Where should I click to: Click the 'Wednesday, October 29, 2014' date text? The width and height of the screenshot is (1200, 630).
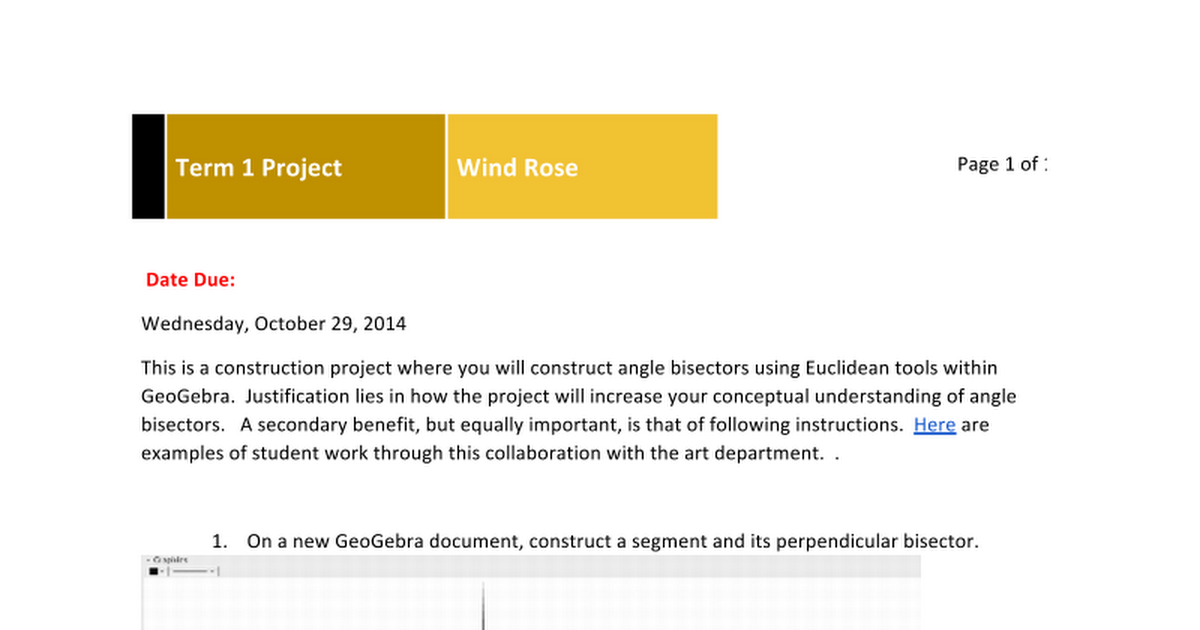click(274, 324)
